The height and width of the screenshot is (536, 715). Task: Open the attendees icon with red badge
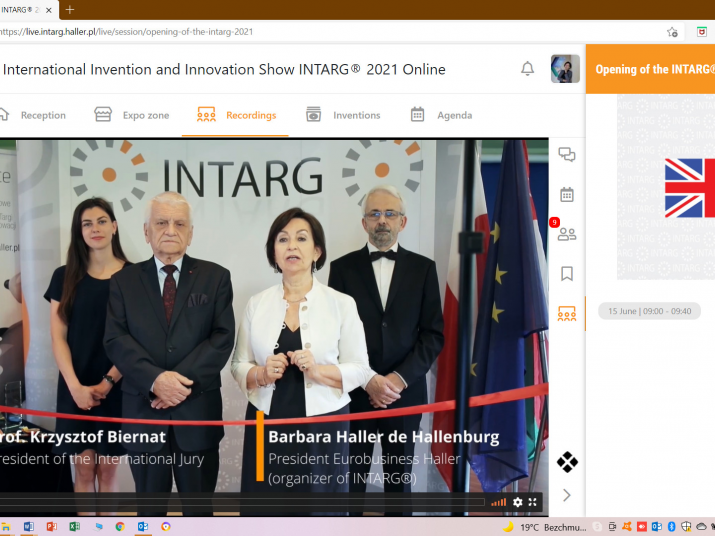tap(566, 234)
